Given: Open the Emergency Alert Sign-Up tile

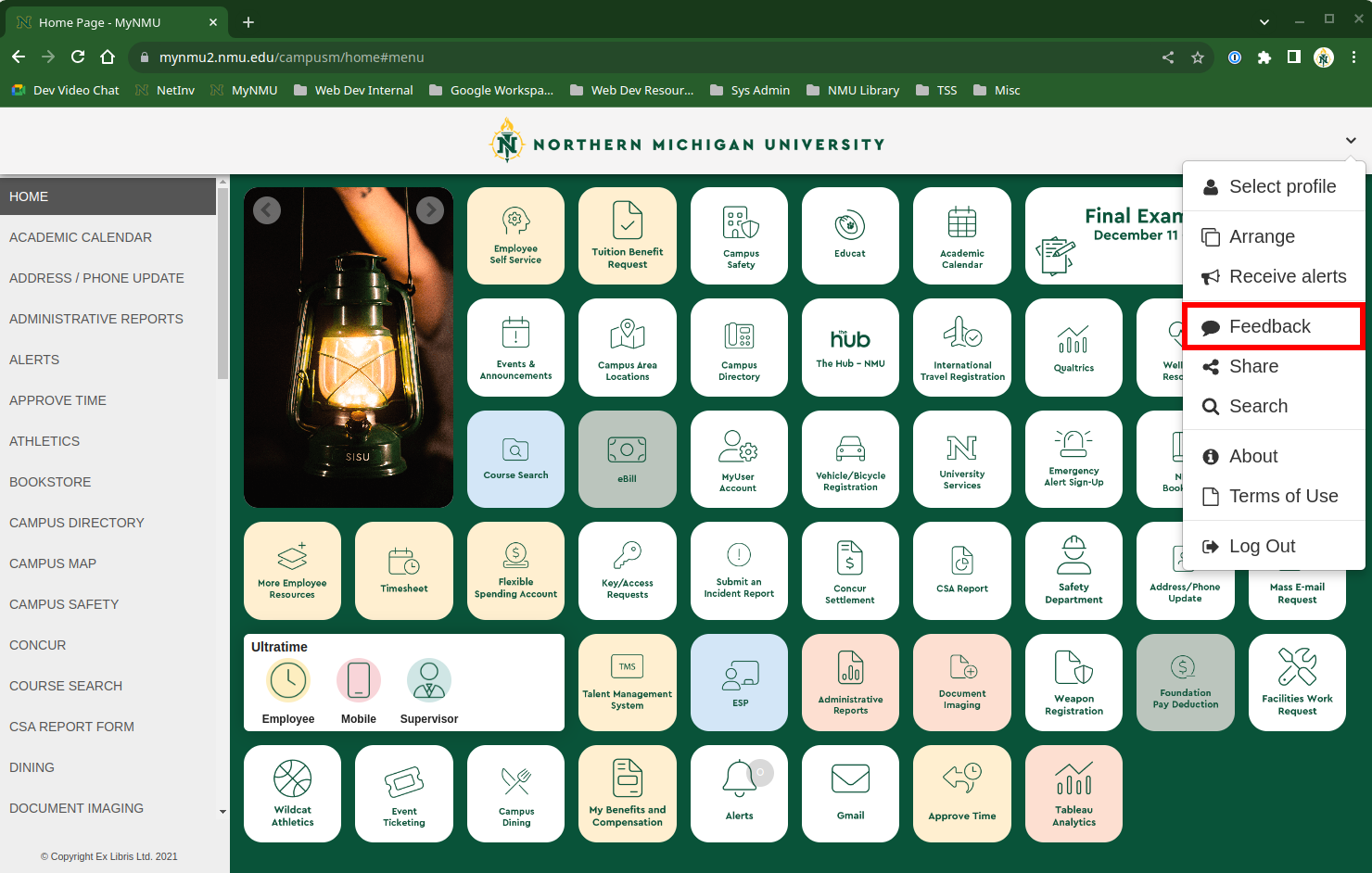Looking at the screenshot, I should tap(1073, 459).
